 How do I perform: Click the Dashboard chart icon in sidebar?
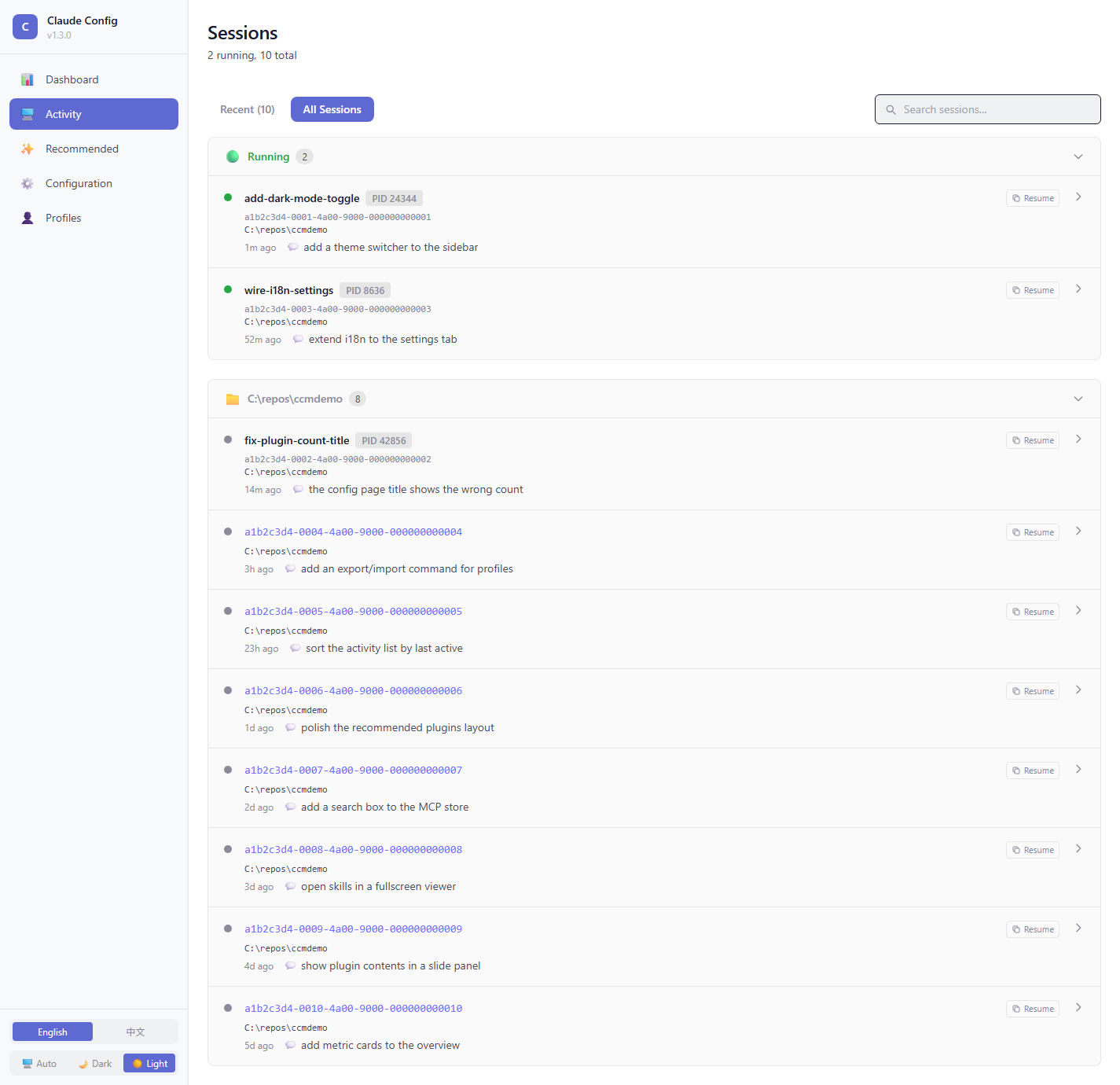[x=28, y=79]
